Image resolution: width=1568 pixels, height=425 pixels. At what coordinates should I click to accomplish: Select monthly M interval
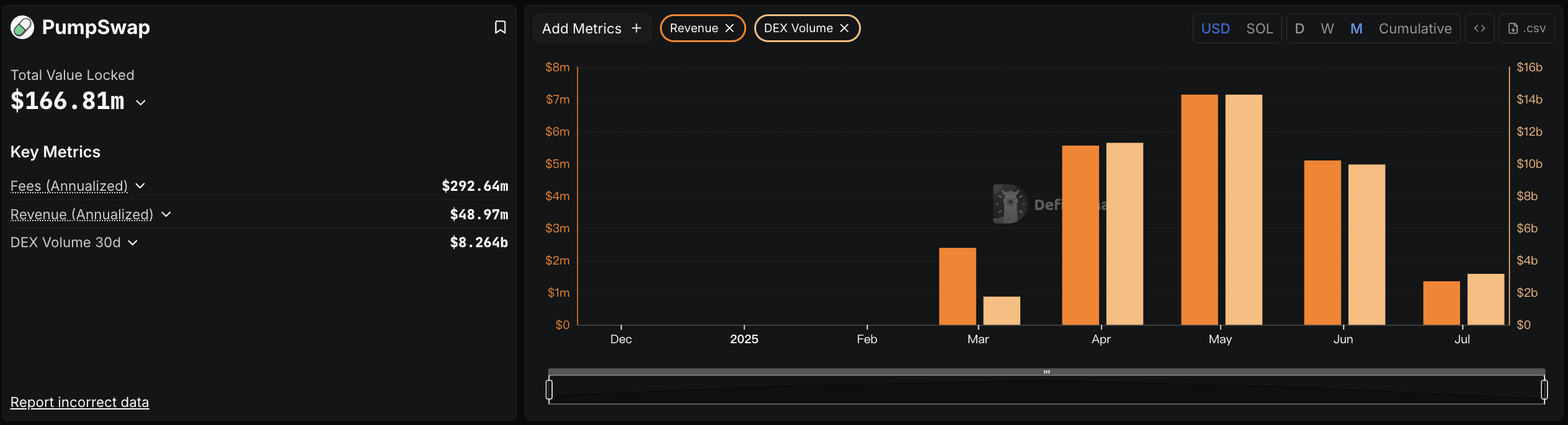1356,28
